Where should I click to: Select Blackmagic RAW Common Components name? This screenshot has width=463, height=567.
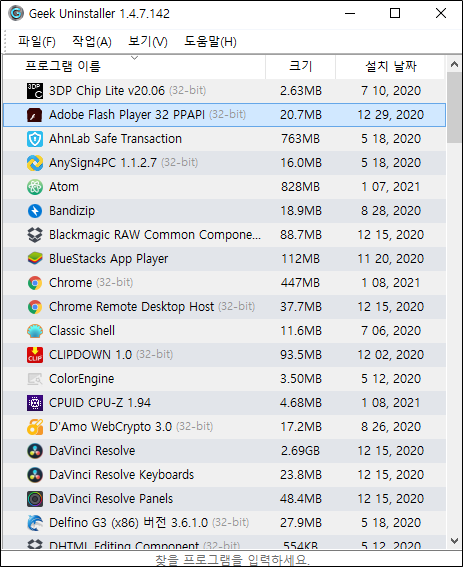click(x=155, y=235)
